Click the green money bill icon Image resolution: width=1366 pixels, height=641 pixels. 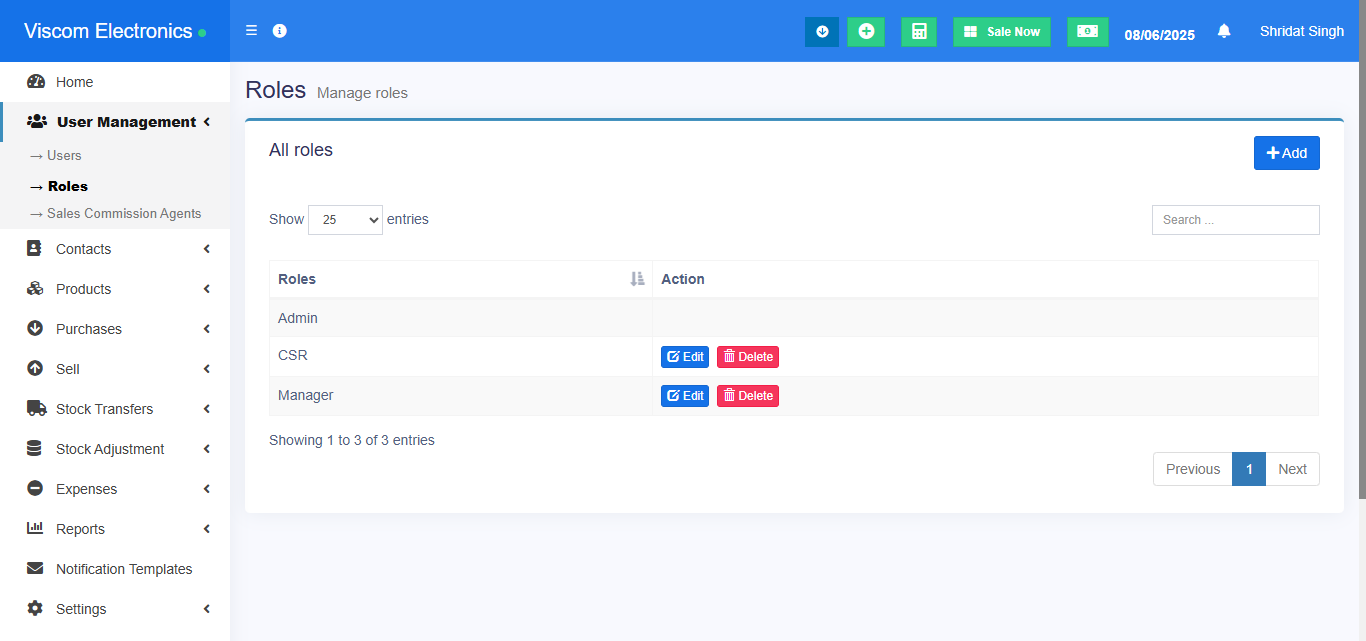coord(1087,32)
